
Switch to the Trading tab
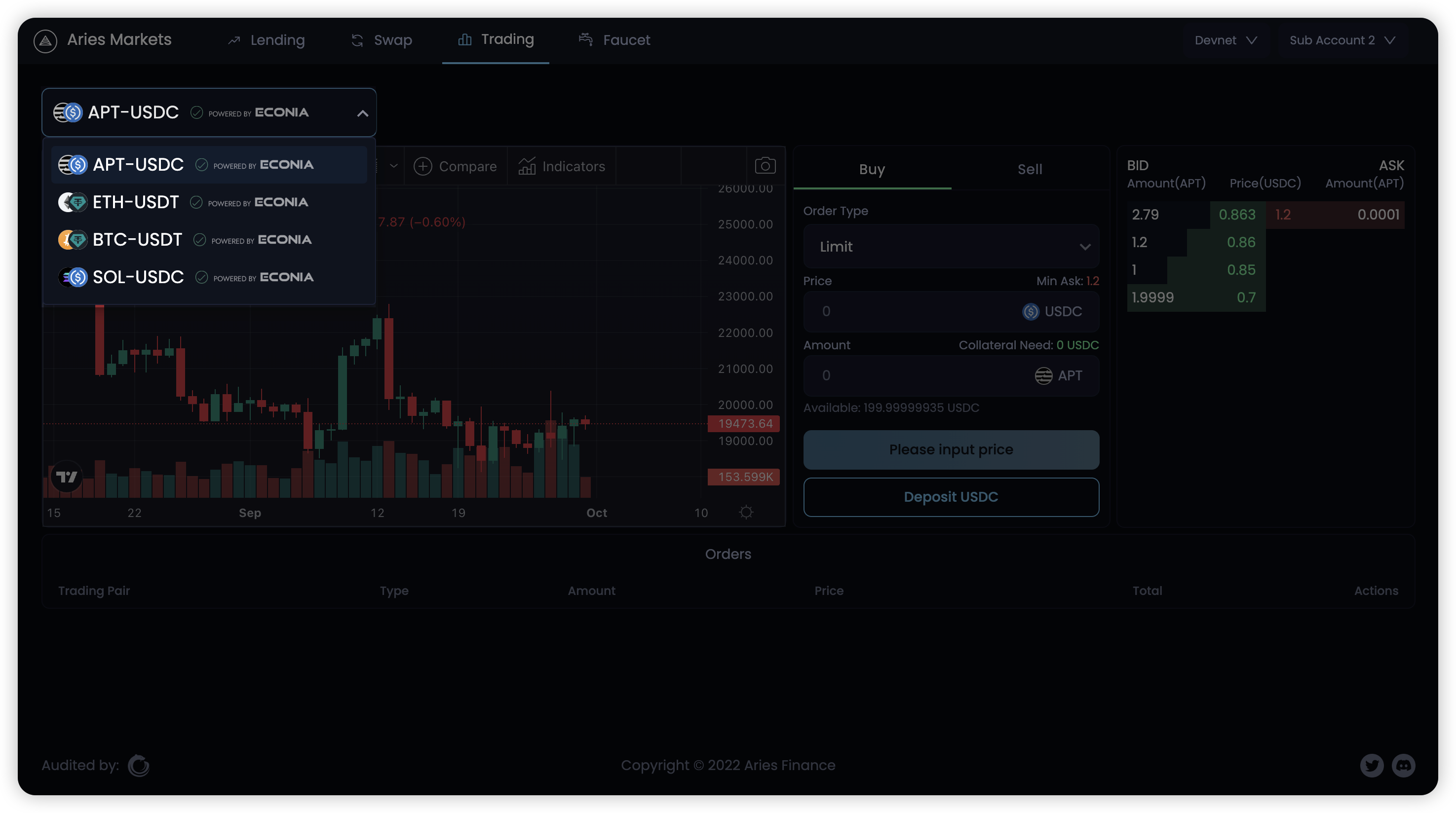(496, 39)
